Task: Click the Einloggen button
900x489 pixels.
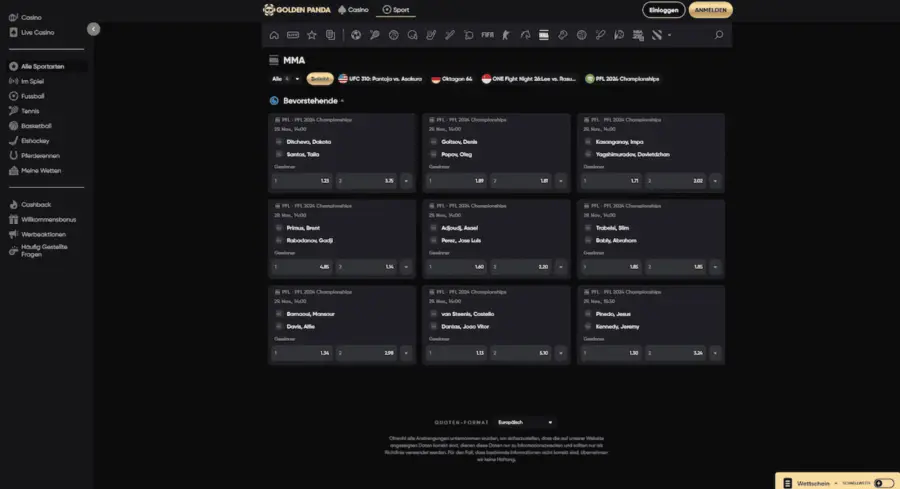Action: [x=664, y=10]
